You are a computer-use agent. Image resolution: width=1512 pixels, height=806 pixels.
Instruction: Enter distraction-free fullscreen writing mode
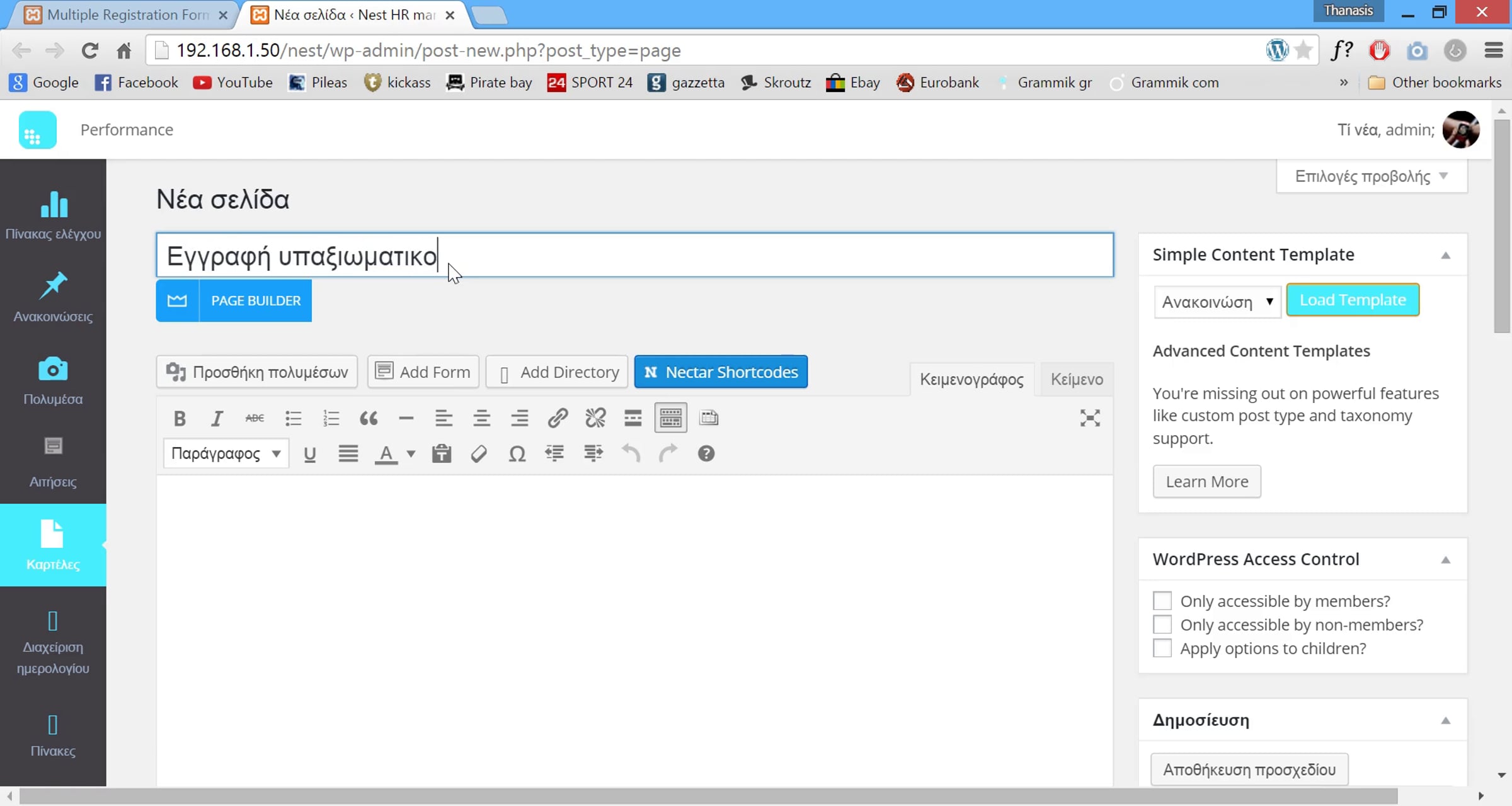(1090, 418)
